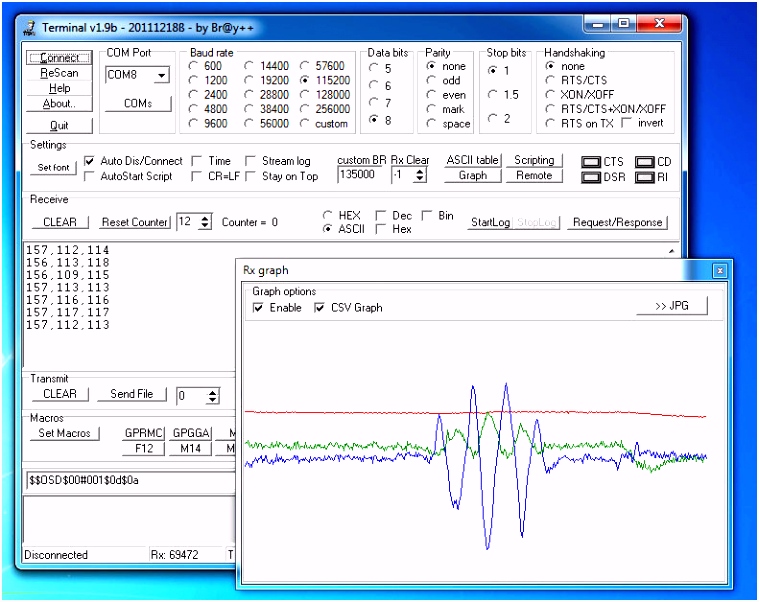This screenshot has width=759, height=602.
Task: Click the StartLog button
Action: [x=490, y=222]
